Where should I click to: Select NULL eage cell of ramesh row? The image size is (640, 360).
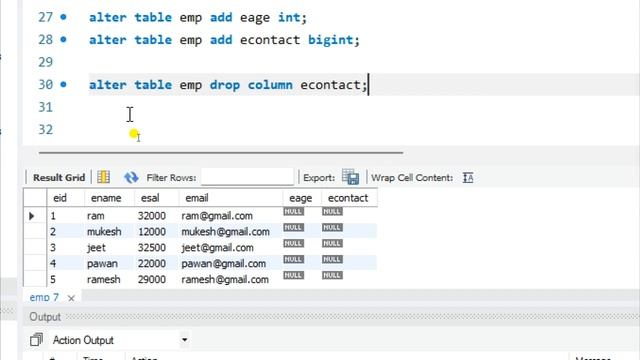point(293,275)
